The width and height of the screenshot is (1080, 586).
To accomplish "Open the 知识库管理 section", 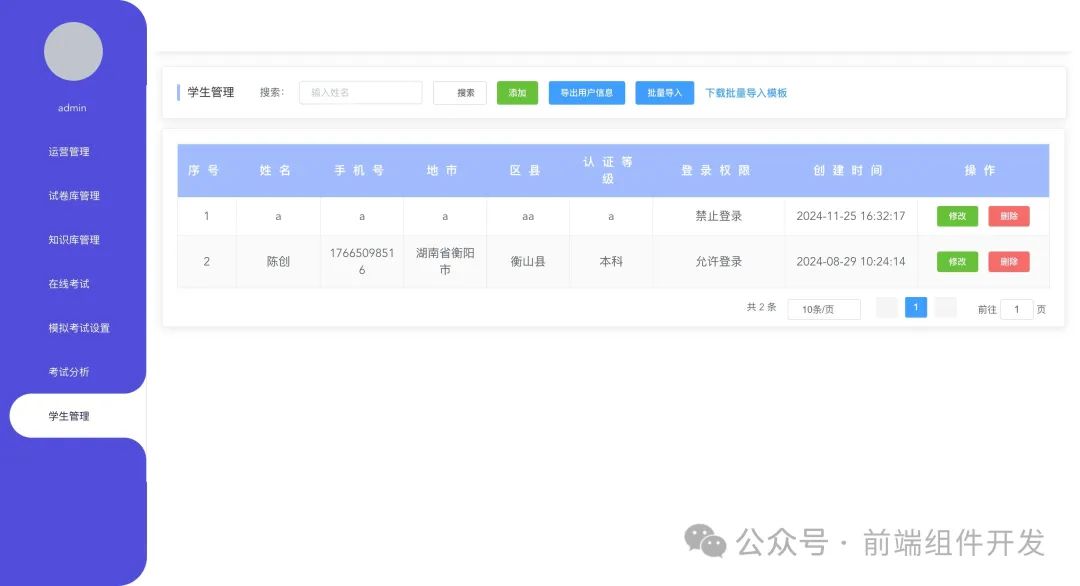I will 71,239.
